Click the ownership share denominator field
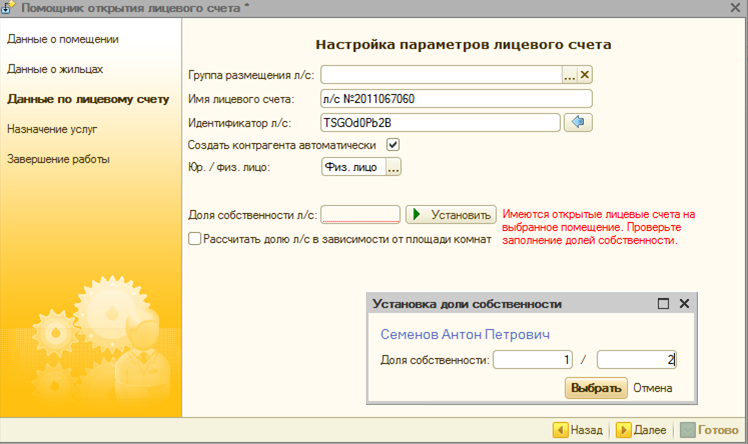Image resolution: width=748 pixels, height=444 pixels. click(637, 360)
